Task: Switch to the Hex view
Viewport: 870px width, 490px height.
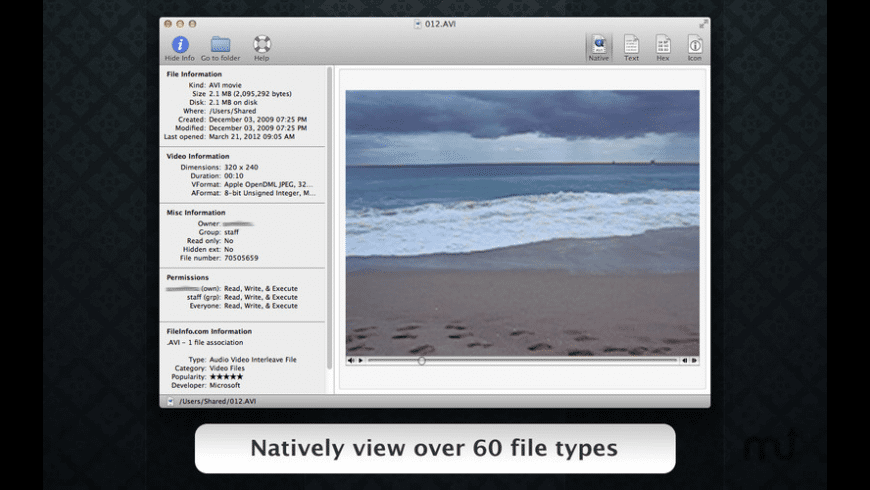Action: click(x=663, y=48)
